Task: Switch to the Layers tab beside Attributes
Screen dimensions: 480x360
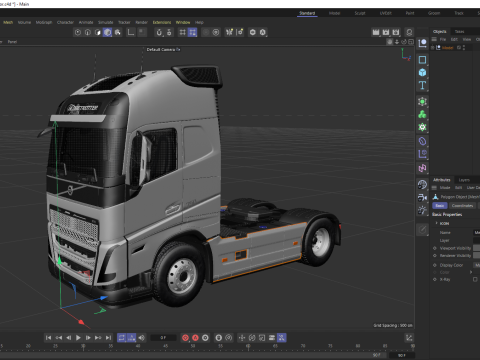Action: coord(464,180)
